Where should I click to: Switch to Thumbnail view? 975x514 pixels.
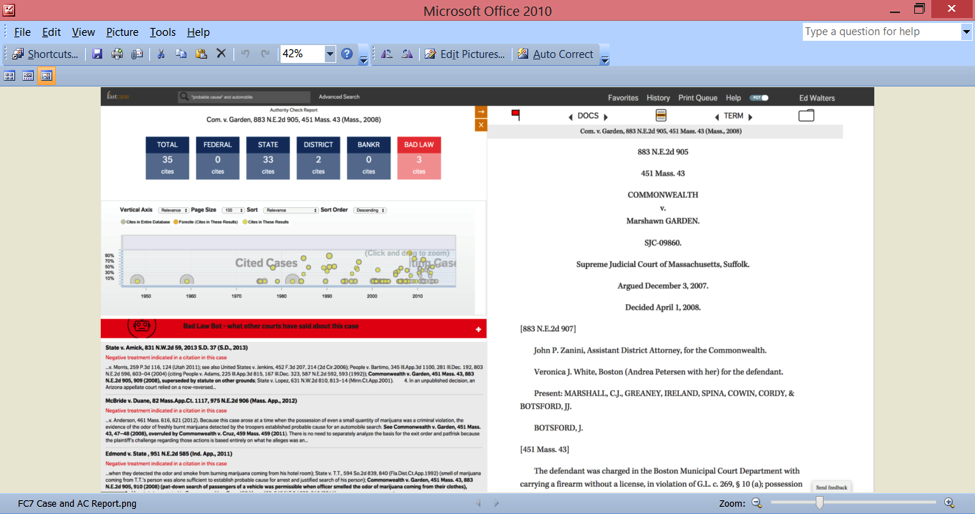(x=9, y=76)
